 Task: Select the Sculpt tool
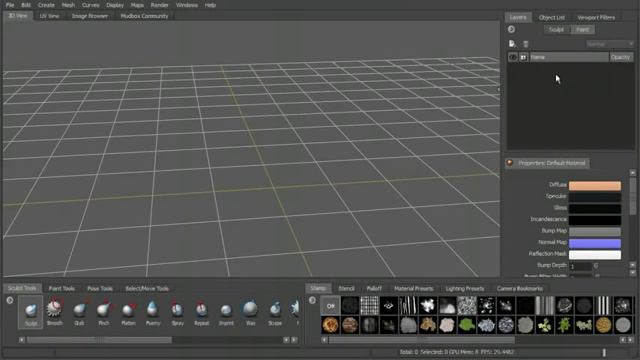(31, 312)
